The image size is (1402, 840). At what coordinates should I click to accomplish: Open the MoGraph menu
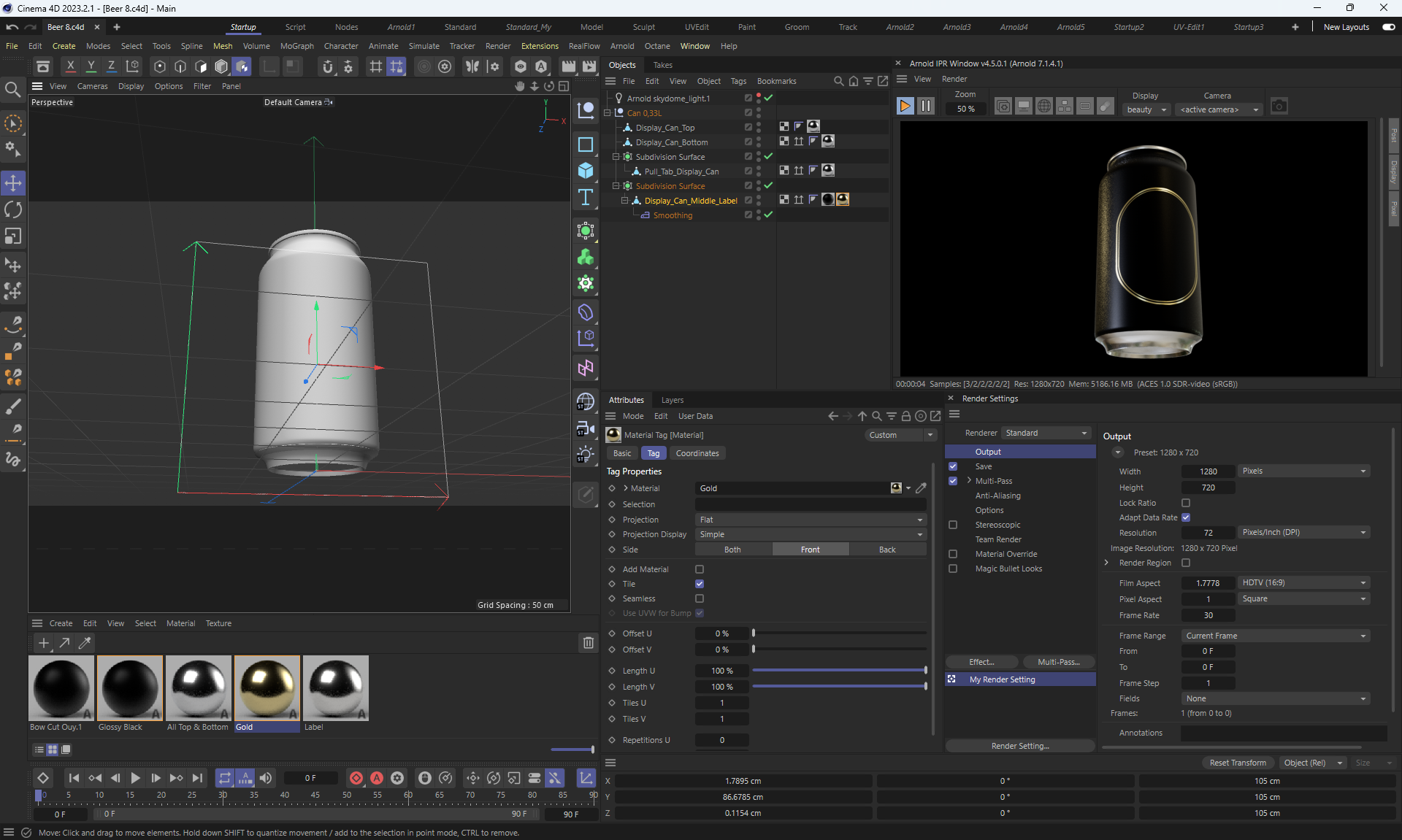tap(296, 46)
